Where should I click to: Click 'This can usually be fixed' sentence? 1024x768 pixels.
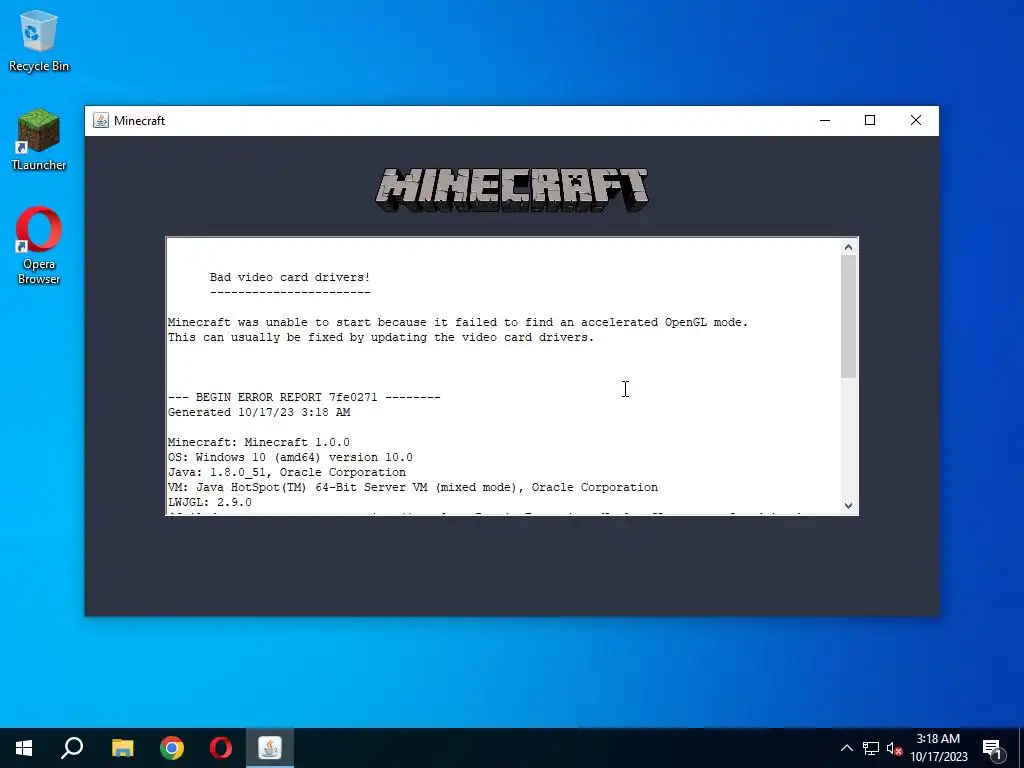tap(381, 337)
